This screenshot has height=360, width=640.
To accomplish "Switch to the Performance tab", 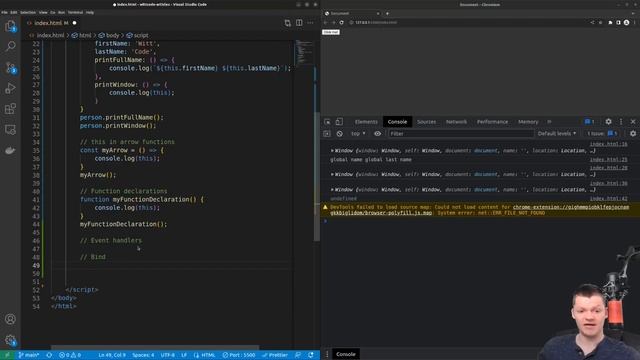I will (492, 122).
